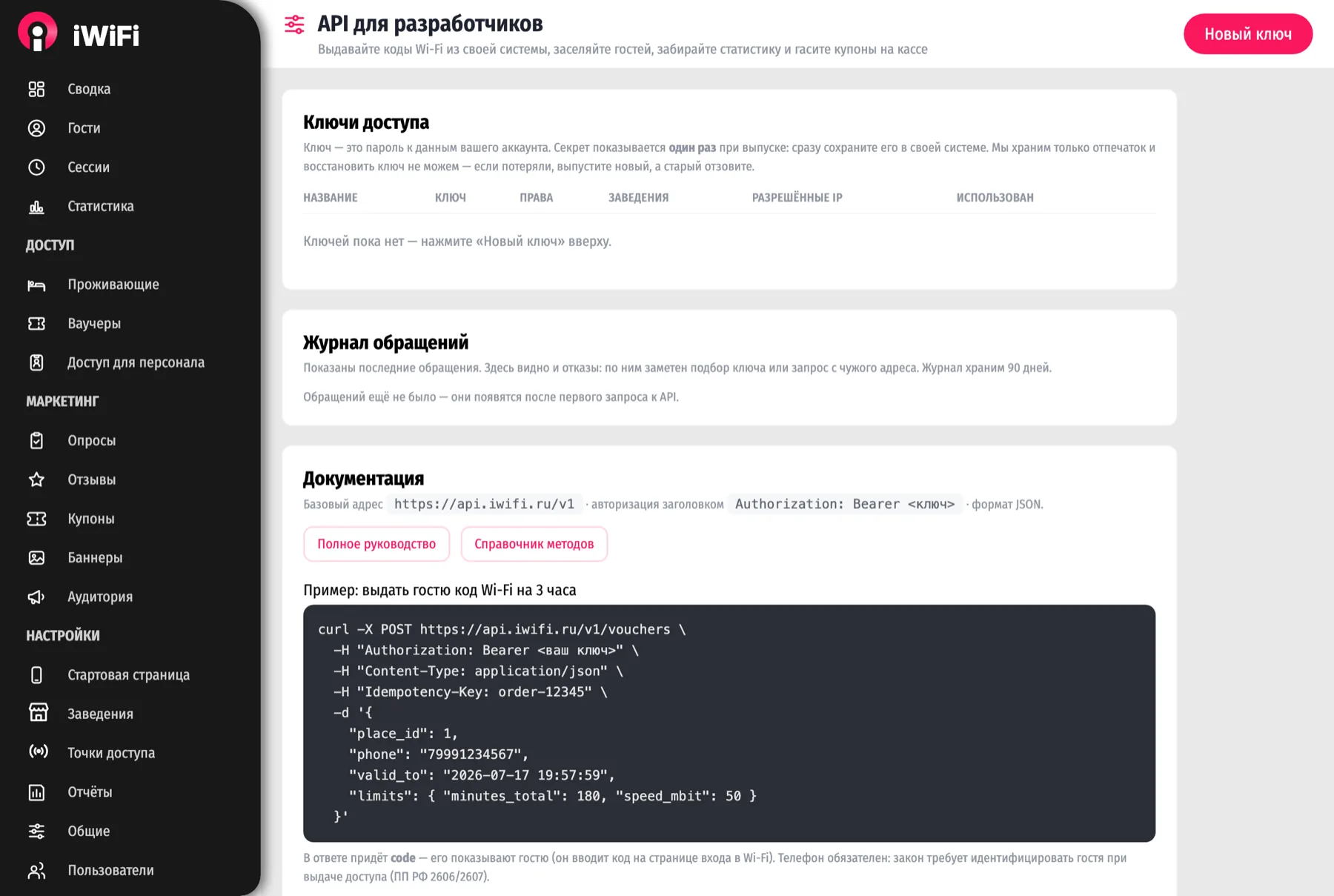Select the Аудитория megaphone icon
1334x896 pixels.
(x=36, y=597)
